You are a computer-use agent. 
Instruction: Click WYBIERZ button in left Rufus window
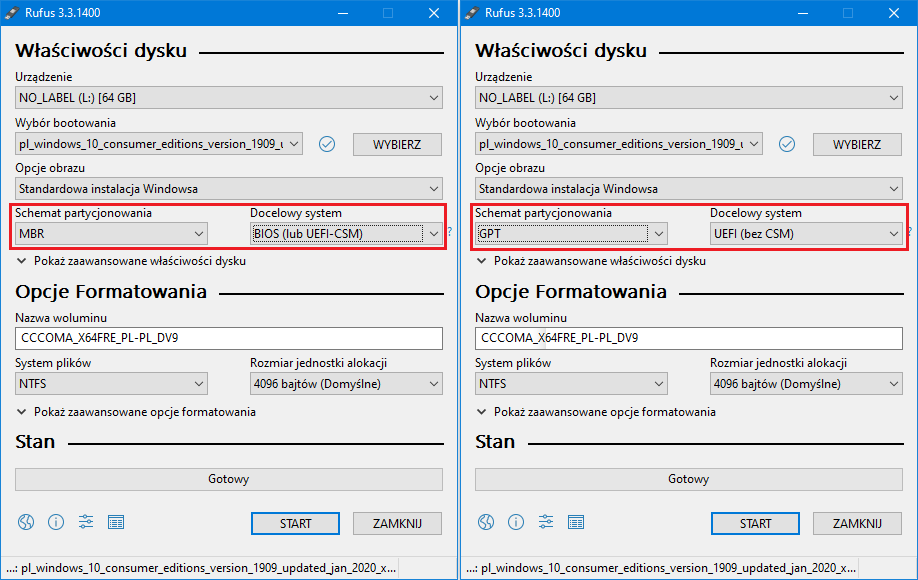tap(398, 145)
